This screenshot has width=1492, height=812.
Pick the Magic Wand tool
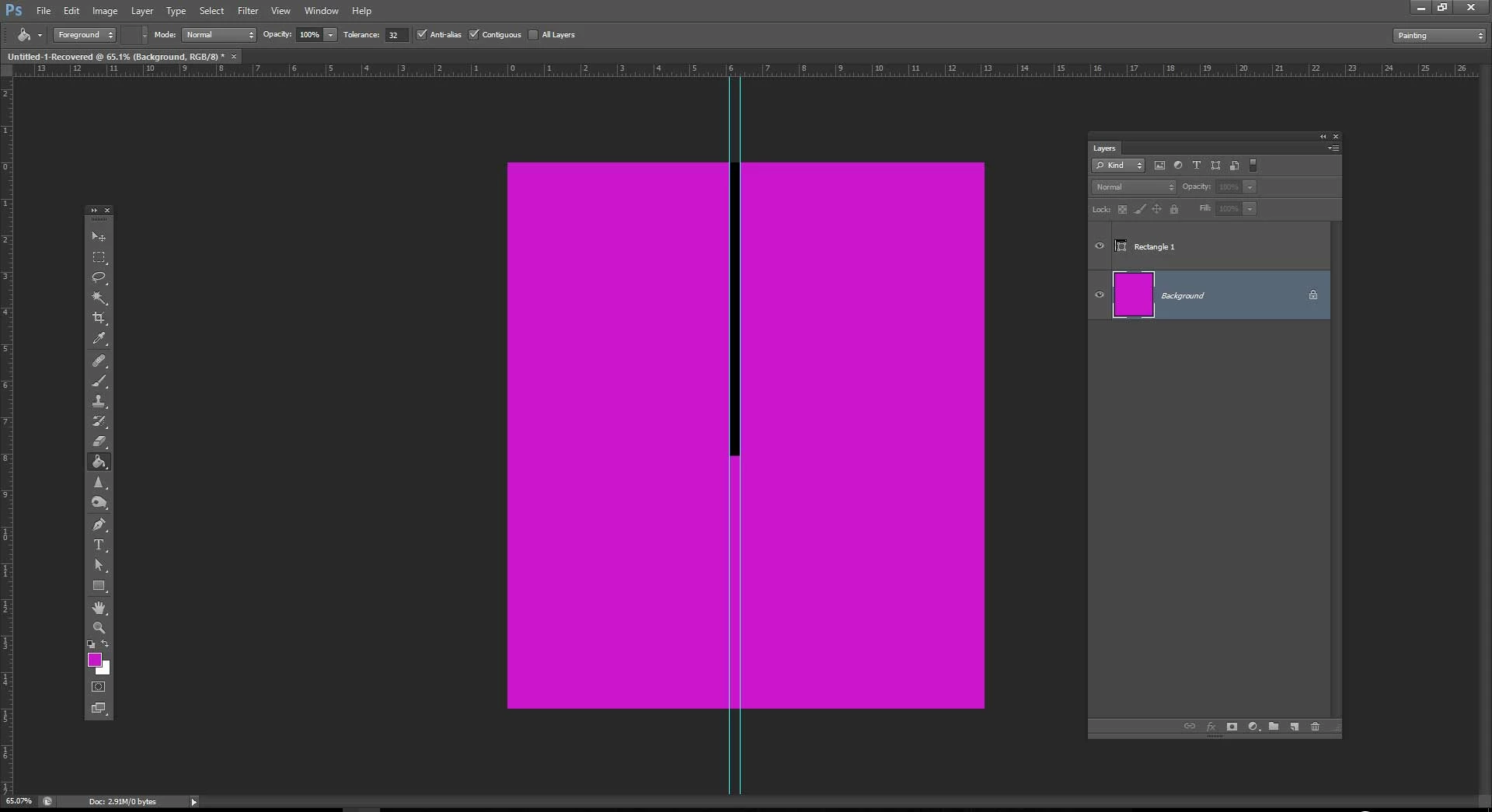coord(99,298)
